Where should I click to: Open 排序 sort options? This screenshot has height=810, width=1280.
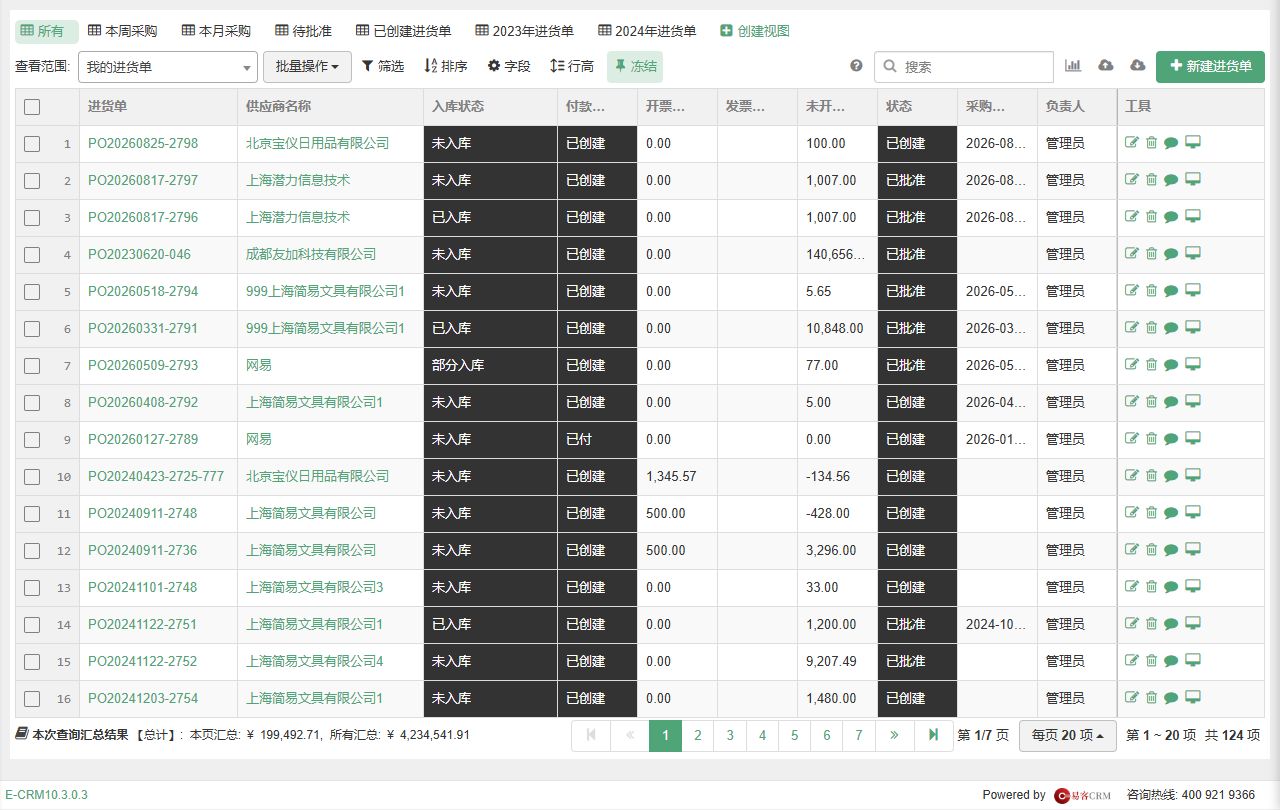point(446,66)
